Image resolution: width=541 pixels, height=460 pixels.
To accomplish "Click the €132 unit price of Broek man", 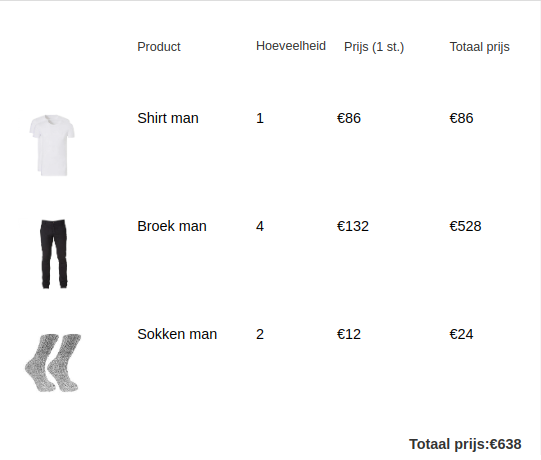I will [353, 226].
